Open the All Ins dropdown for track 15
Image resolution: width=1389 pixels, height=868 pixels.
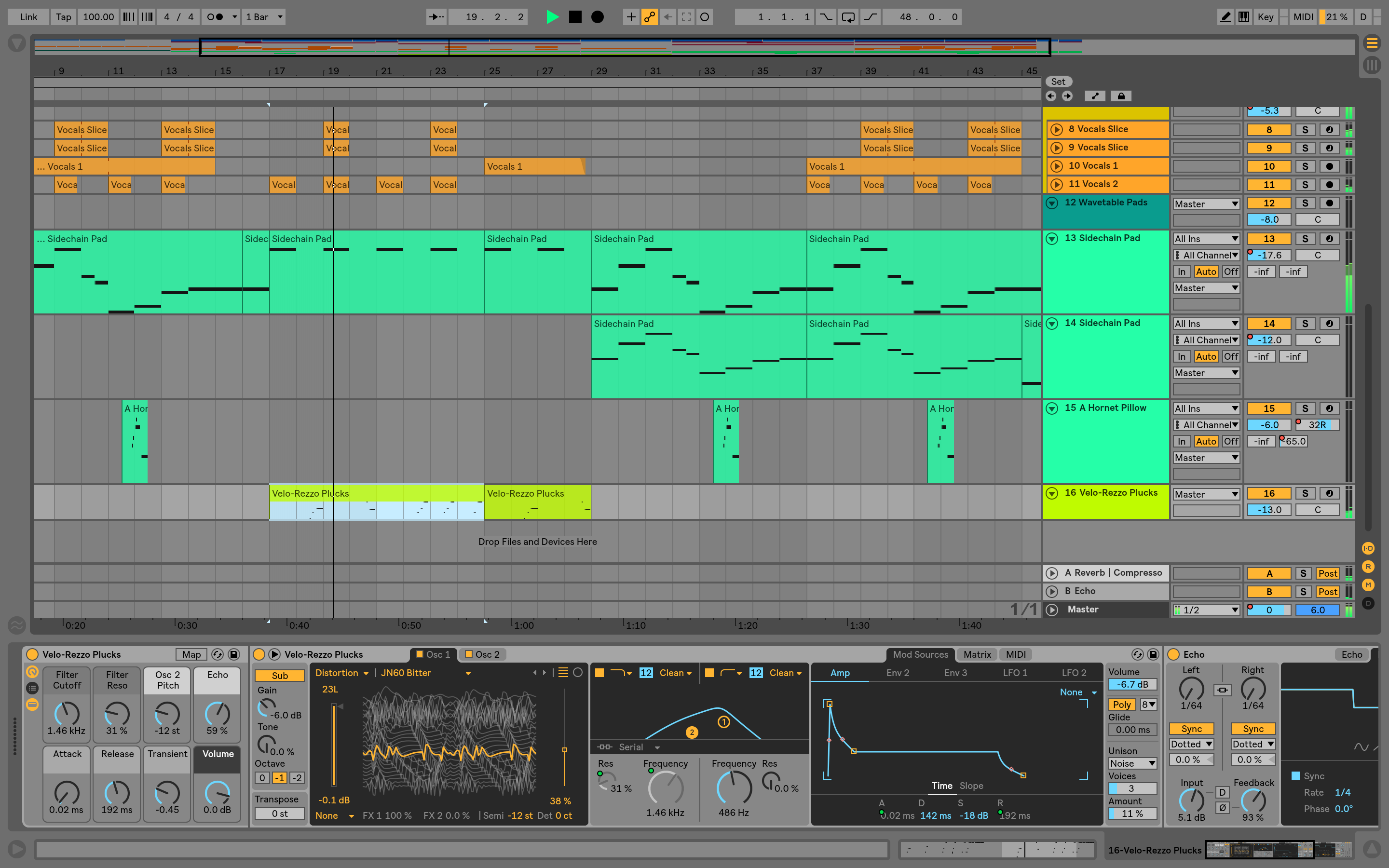pos(1205,407)
